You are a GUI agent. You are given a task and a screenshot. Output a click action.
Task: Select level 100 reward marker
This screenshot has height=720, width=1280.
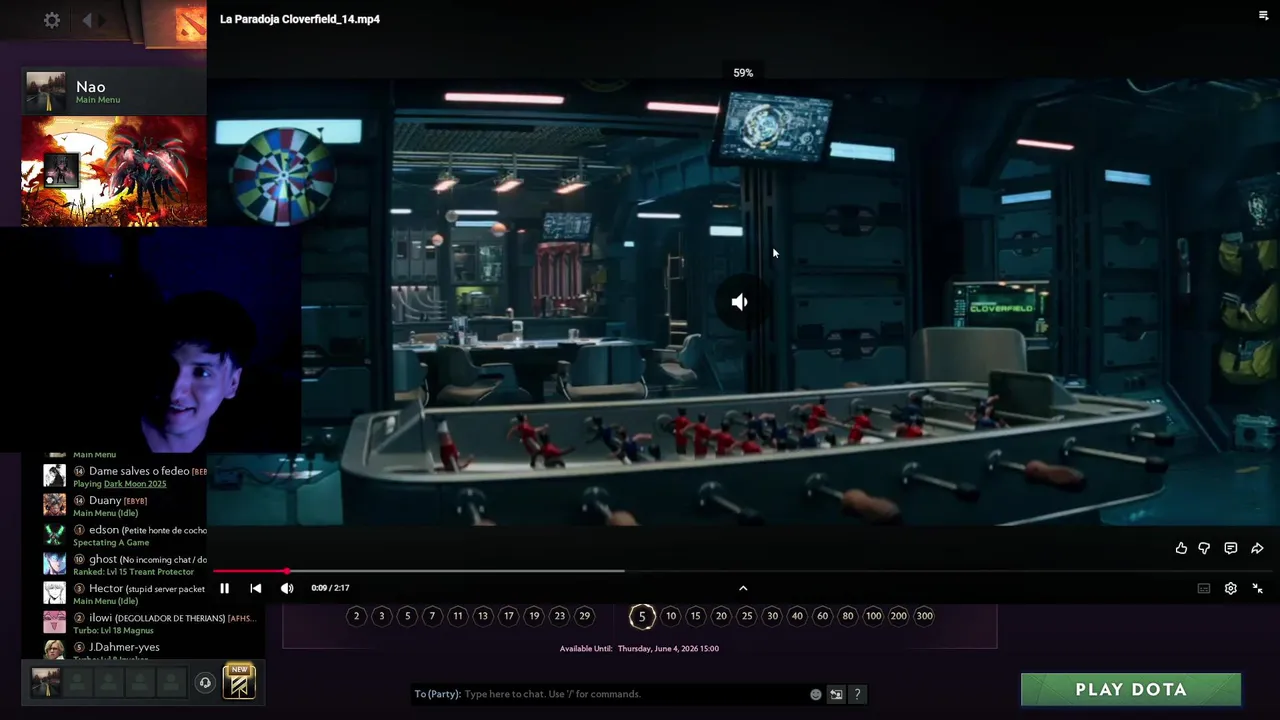point(874,616)
